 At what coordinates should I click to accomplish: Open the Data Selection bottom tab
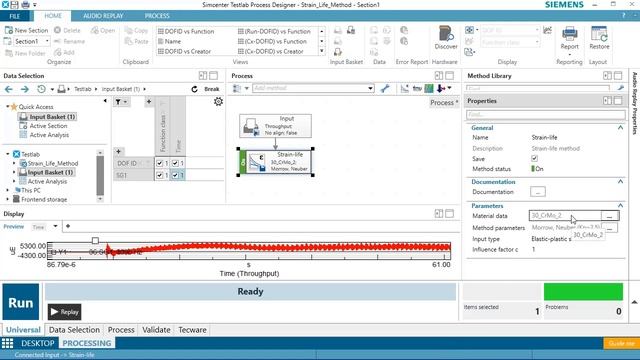[x=74, y=330]
